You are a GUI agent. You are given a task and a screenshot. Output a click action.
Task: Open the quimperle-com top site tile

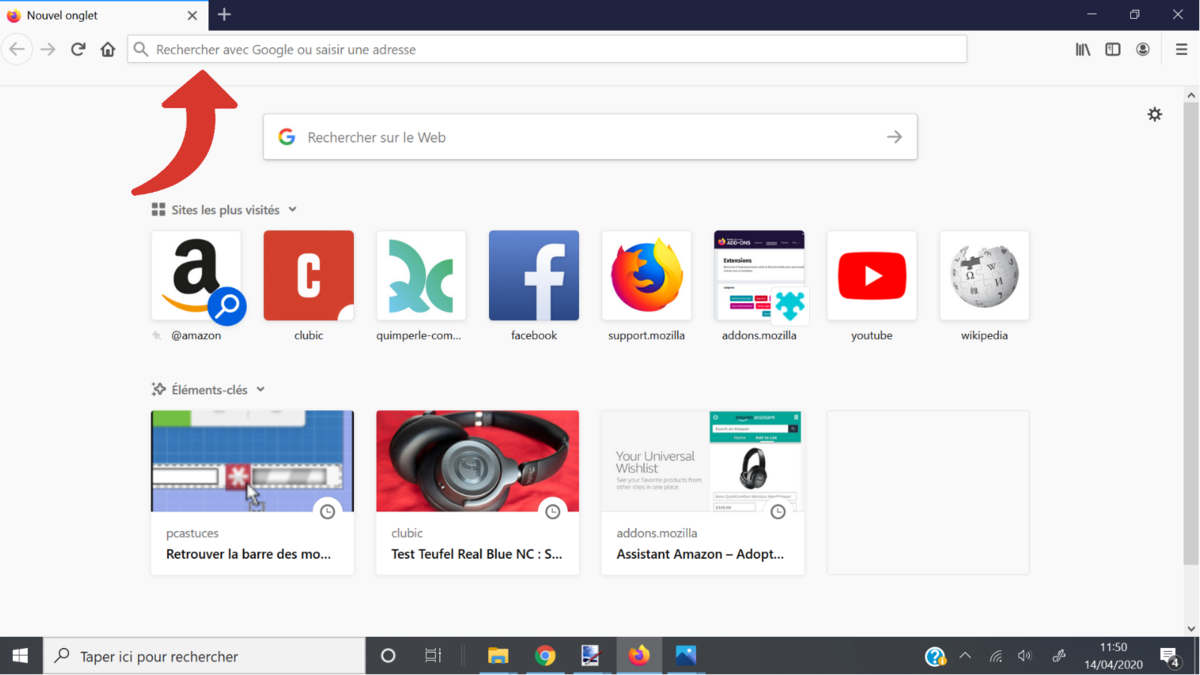point(421,276)
